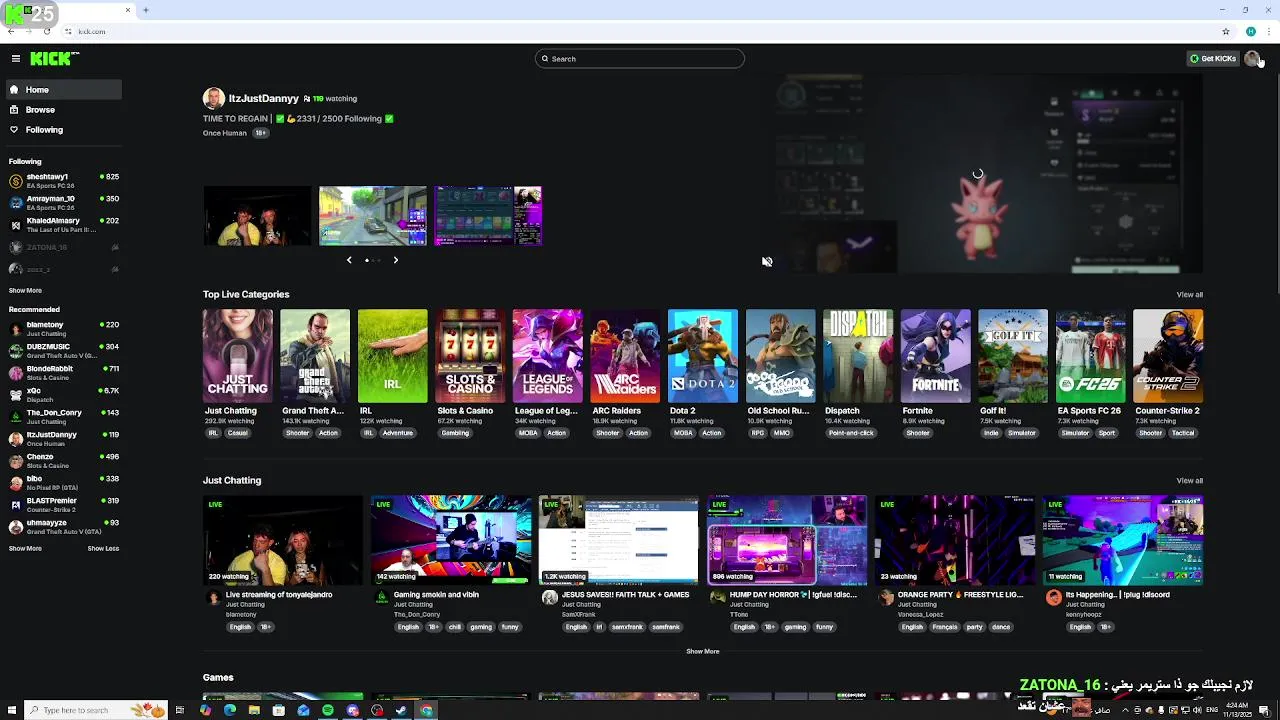Screen dimensions: 1280x720
Task: Open BlondeRabbit recommended channel
Action: 62,373
